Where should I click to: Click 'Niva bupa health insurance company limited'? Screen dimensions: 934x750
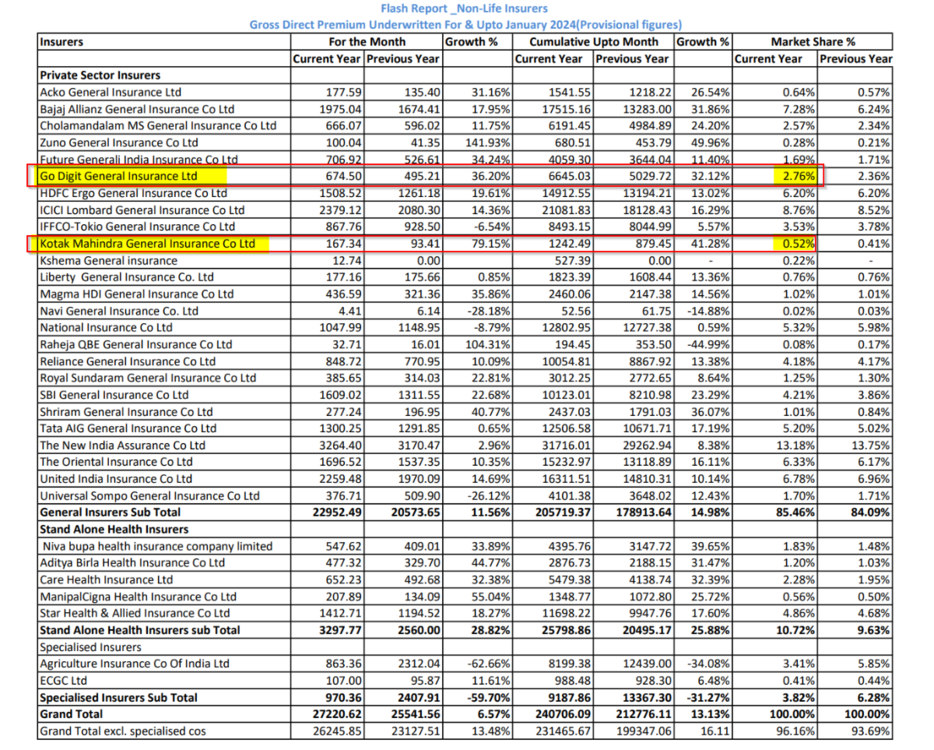(x=157, y=546)
